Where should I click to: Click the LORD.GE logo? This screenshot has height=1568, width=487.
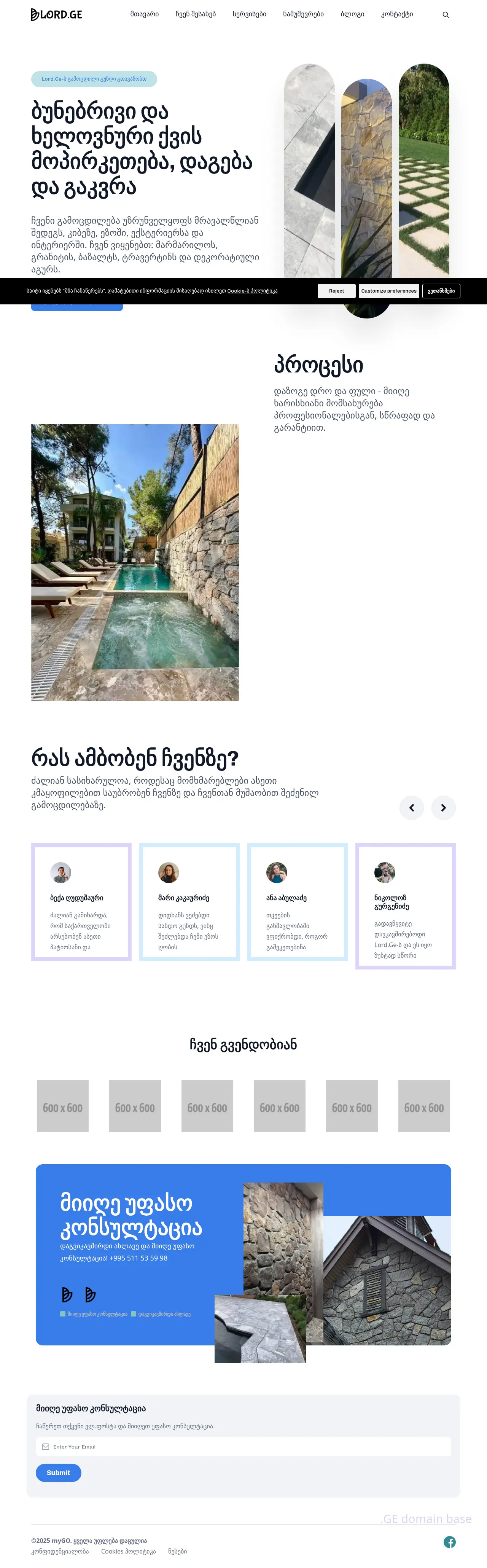(x=57, y=14)
